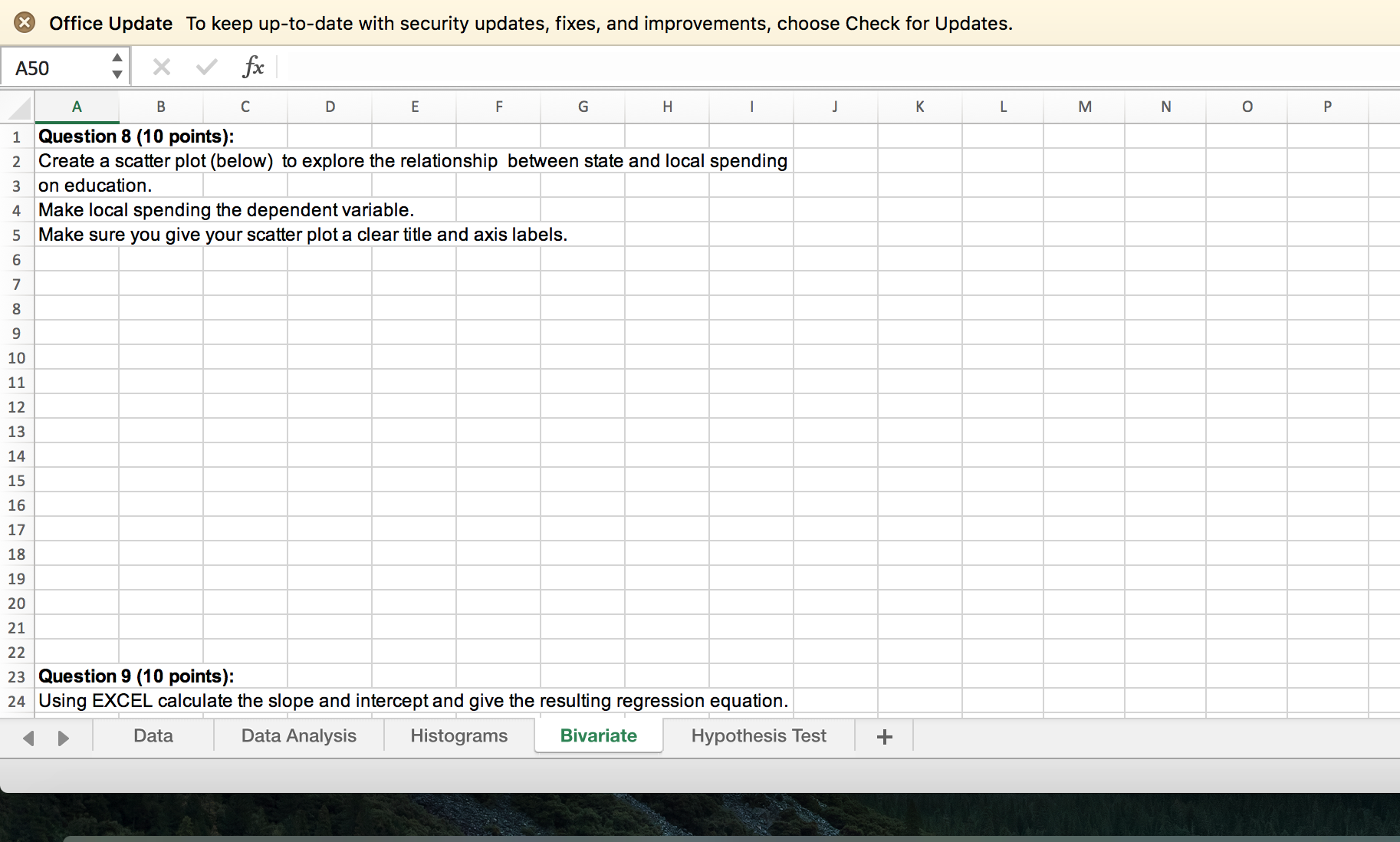The image size is (1400, 842).
Task: Switch to the Data sheet tab
Action: click(152, 735)
